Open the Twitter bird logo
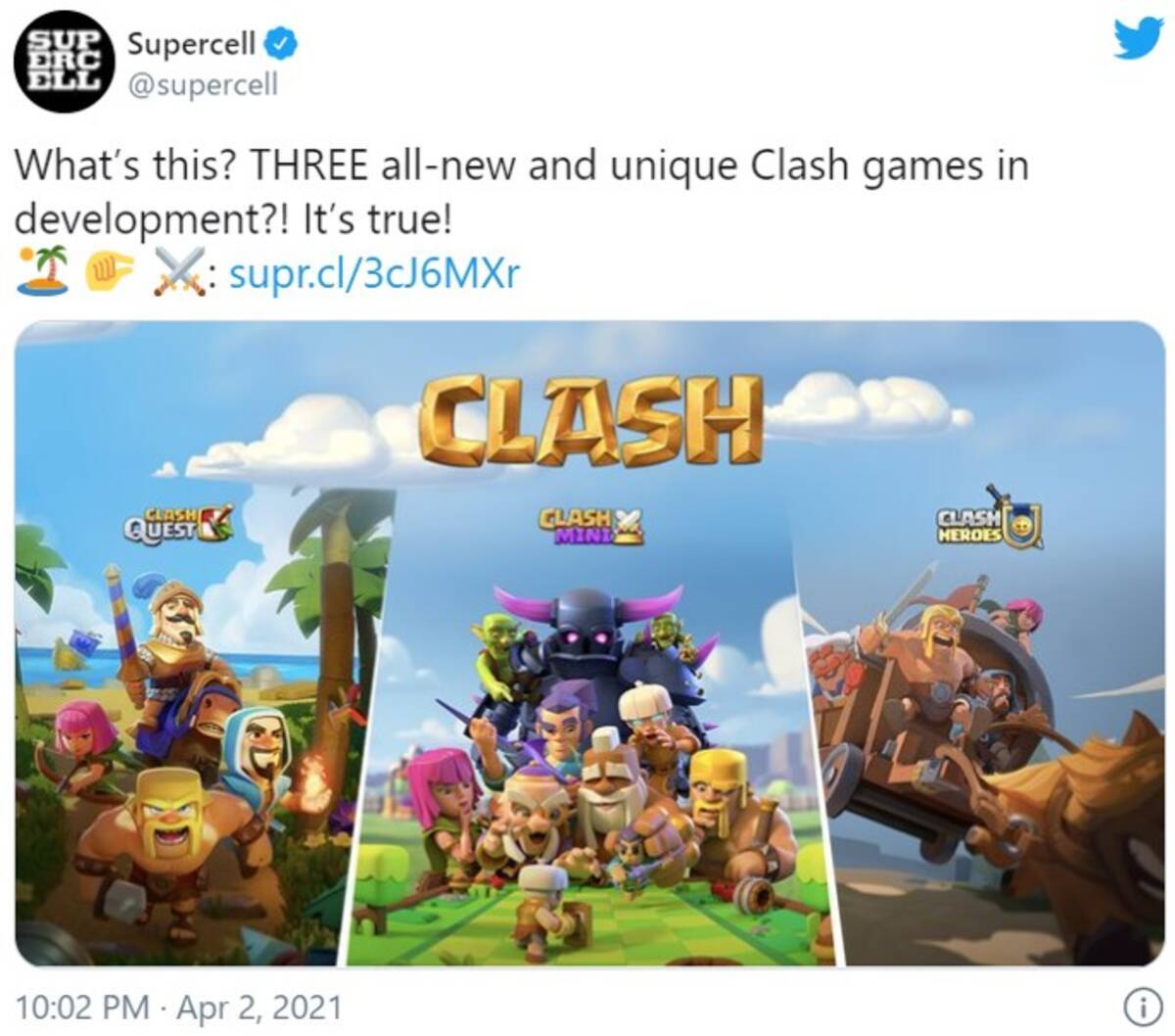The width and height of the screenshot is (1175, 1036). (x=1139, y=38)
